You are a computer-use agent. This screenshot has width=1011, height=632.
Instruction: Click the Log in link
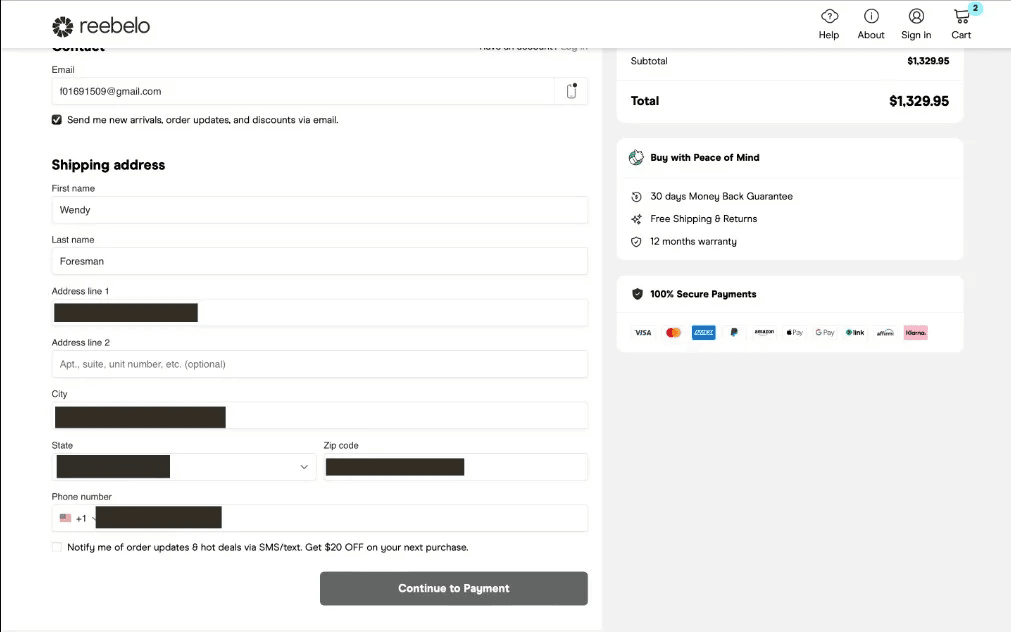coord(574,47)
